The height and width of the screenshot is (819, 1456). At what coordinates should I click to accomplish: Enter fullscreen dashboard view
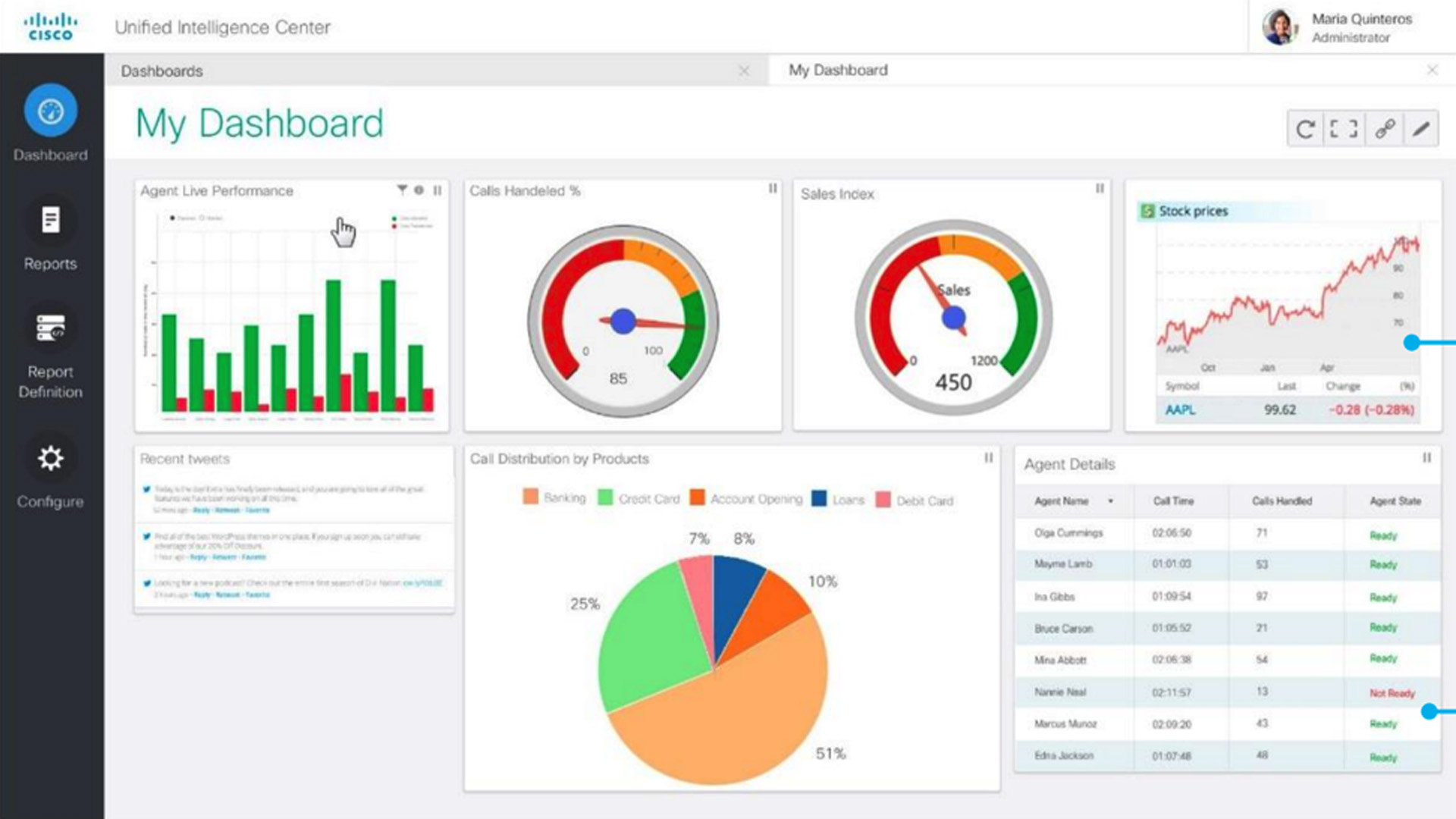(1344, 130)
